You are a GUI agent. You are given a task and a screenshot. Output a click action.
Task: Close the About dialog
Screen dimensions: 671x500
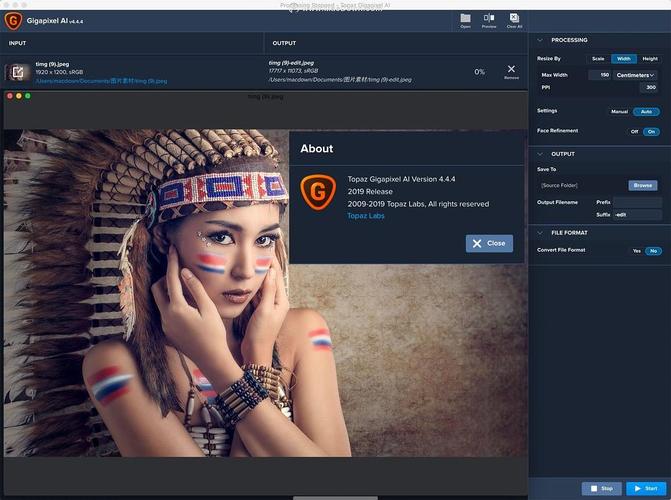tap(489, 243)
